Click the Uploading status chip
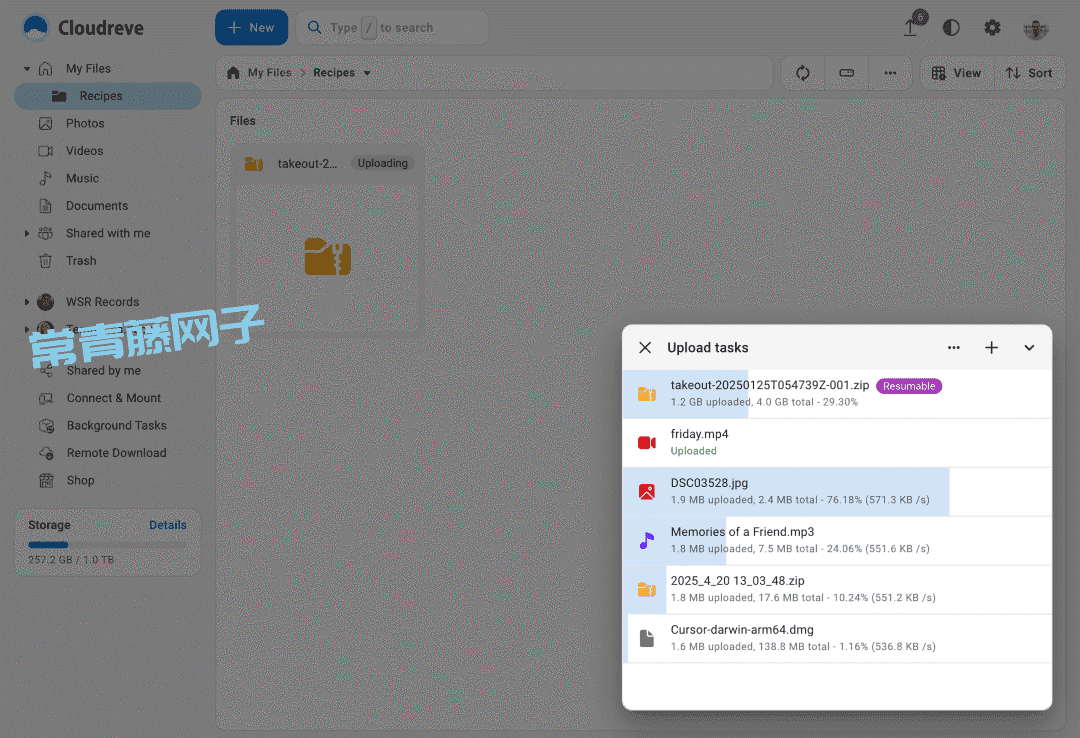The height and width of the screenshot is (738, 1080). tap(382, 163)
